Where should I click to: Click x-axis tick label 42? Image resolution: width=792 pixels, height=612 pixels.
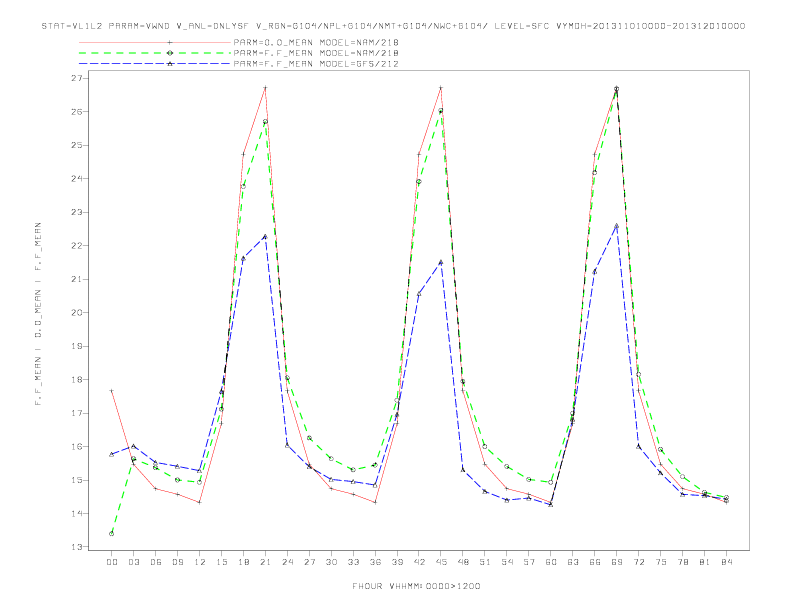419,562
